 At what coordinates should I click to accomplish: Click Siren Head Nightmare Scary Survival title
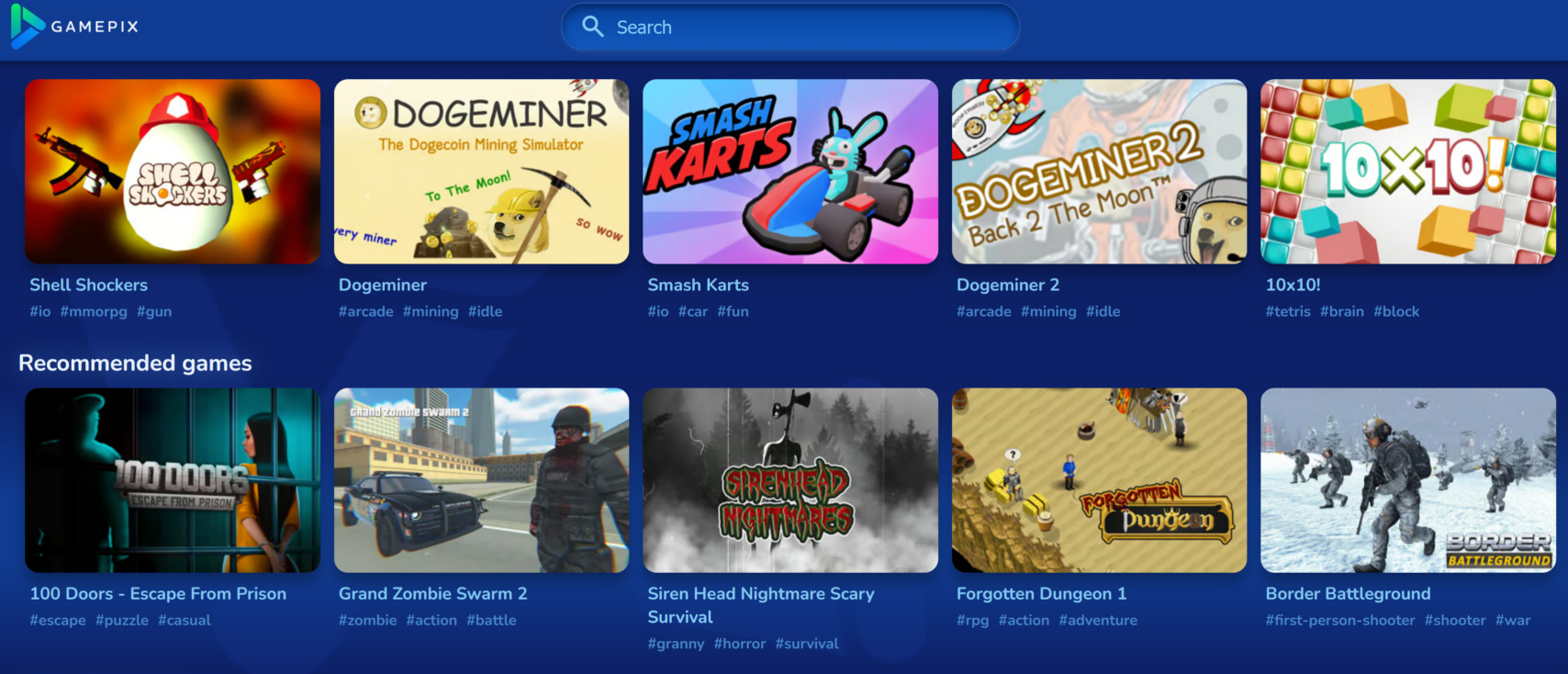point(761,605)
